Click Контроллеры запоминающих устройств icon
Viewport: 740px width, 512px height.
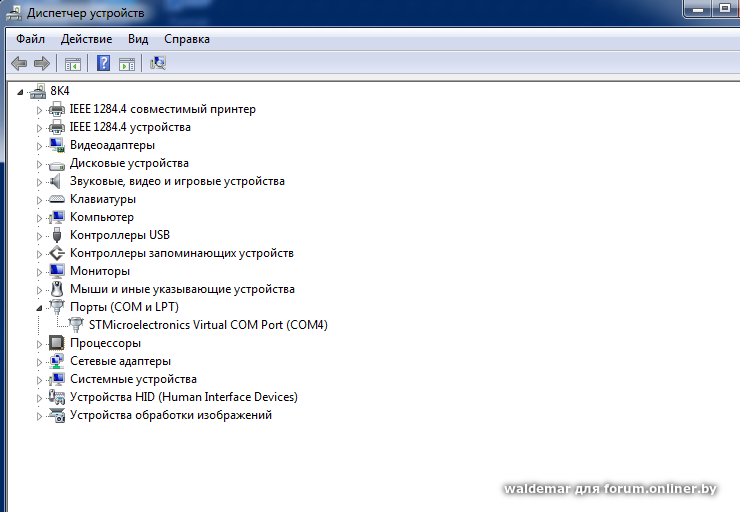coord(57,253)
